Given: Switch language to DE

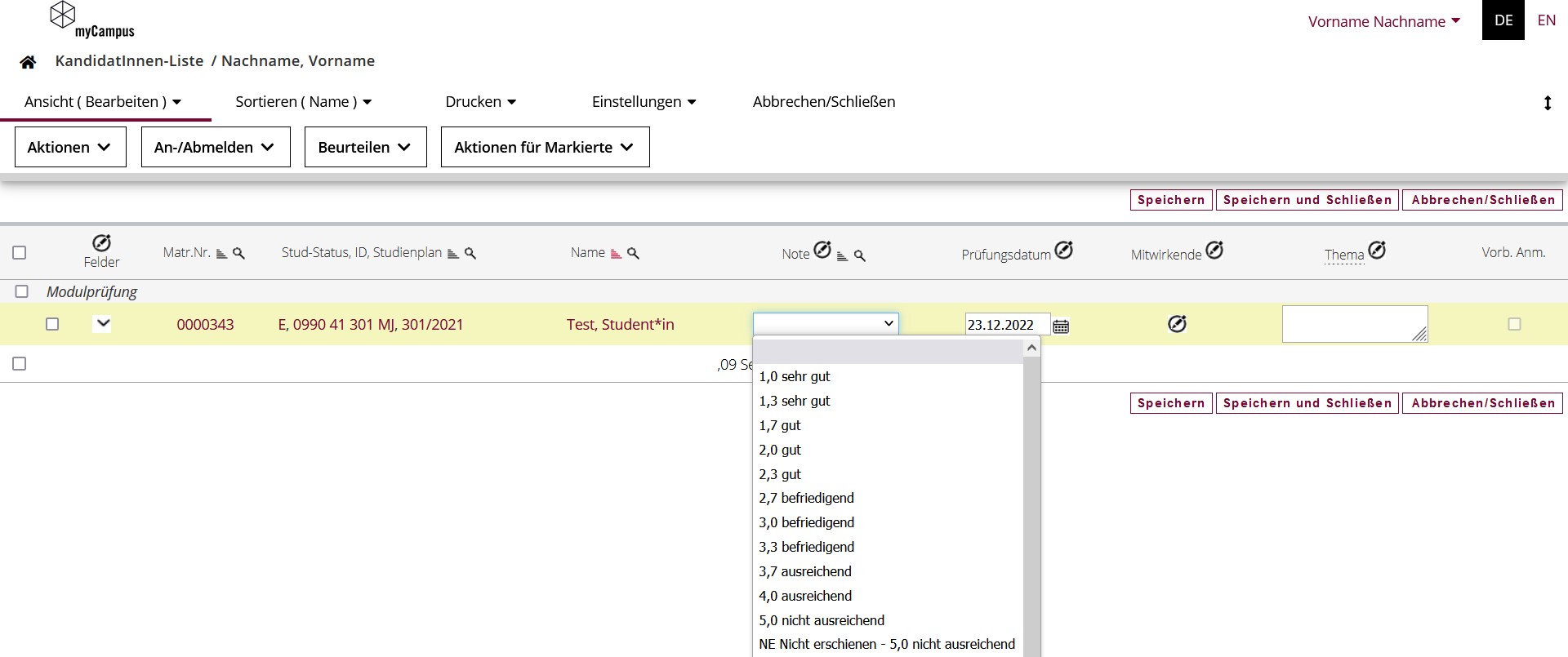Looking at the screenshot, I should point(1503,20).
